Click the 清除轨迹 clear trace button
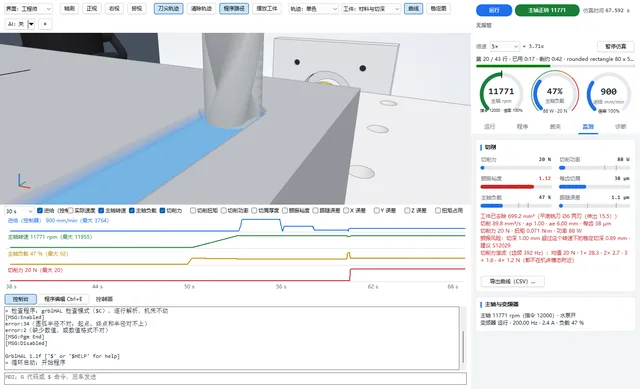 [201, 9]
